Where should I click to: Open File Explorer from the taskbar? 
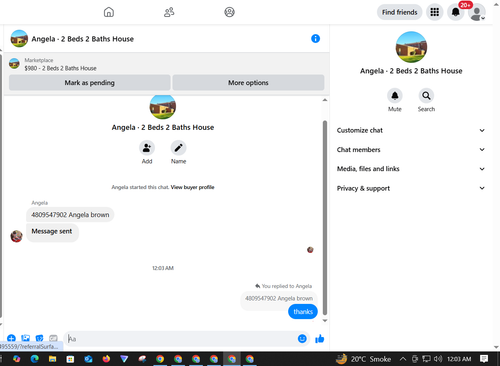click(x=52, y=359)
